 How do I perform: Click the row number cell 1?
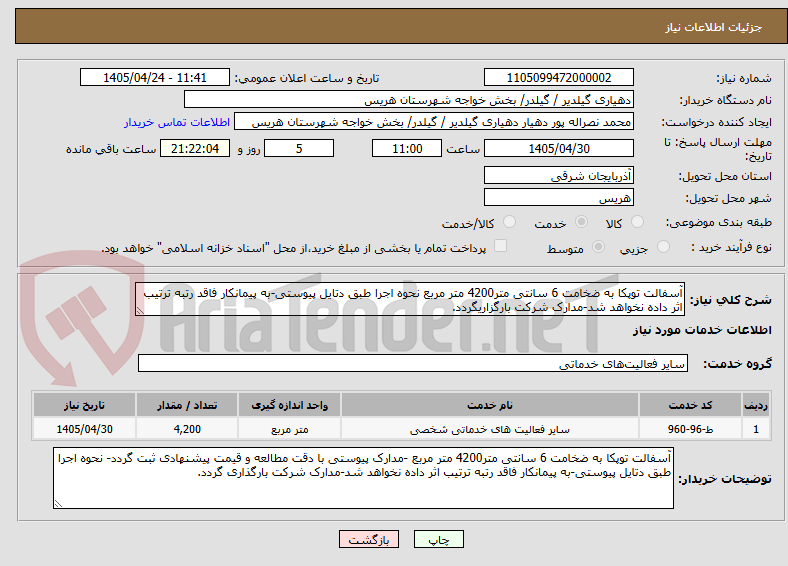click(x=756, y=429)
